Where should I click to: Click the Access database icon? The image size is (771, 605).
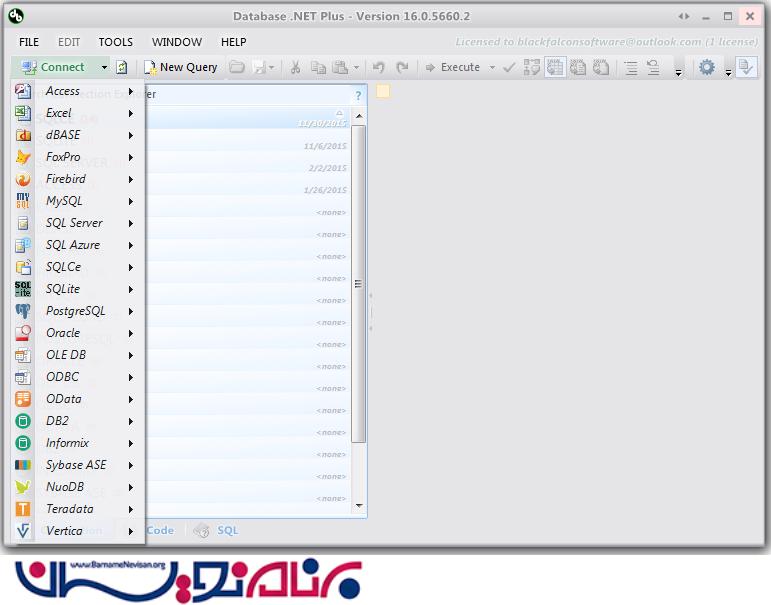pyautogui.click(x=23, y=91)
